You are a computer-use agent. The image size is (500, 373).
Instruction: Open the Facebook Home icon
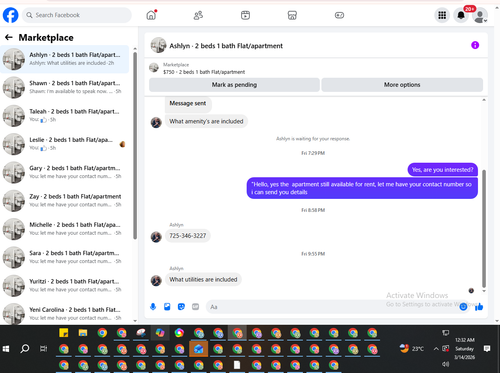(151, 15)
